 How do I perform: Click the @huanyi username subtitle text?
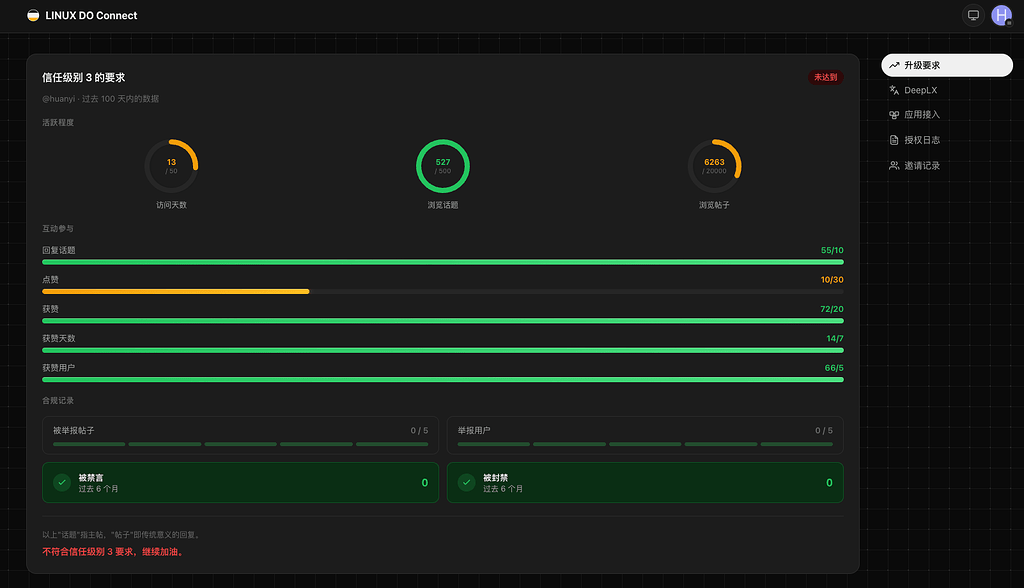click(x=59, y=99)
